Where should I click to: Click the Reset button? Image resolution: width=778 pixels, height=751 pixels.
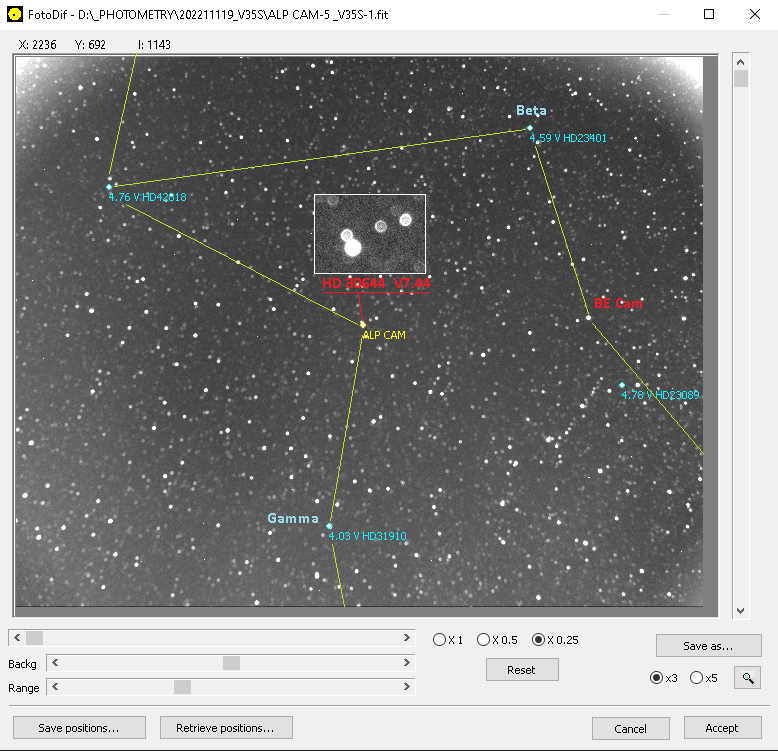click(x=521, y=670)
